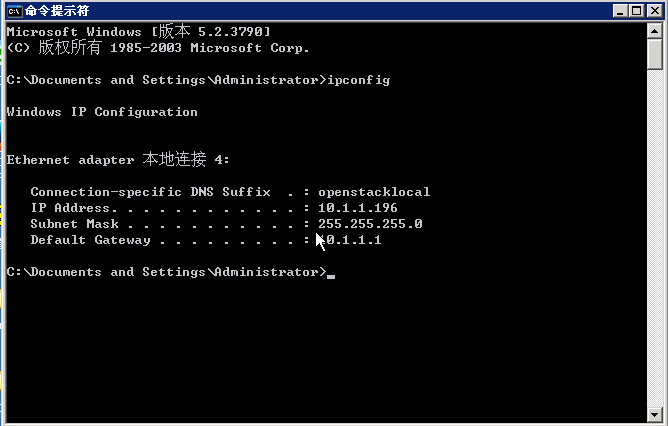Open the command prompt system menu icon
Viewport: 668px width, 426px height.
14,11
